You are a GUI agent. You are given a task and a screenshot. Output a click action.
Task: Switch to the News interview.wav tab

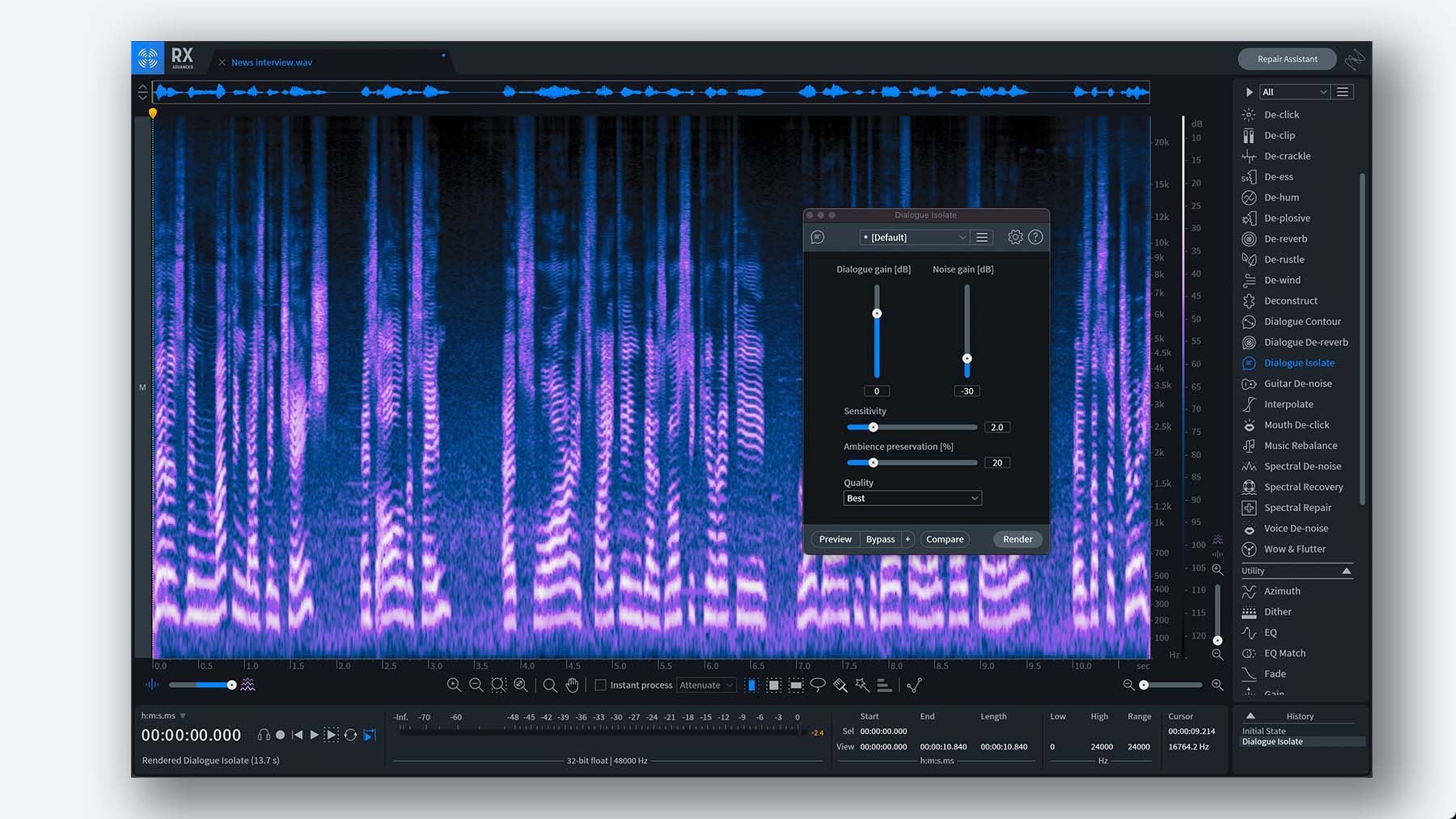tap(271, 62)
